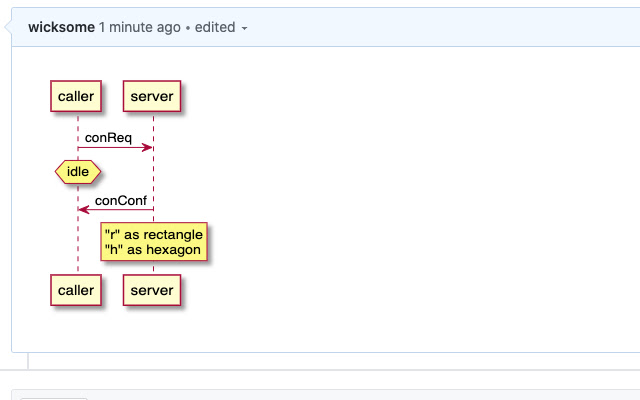The height and width of the screenshot is (400, 640).
Task: Open the '1 minute ago' timestamp link
Action: coord(140,27)
